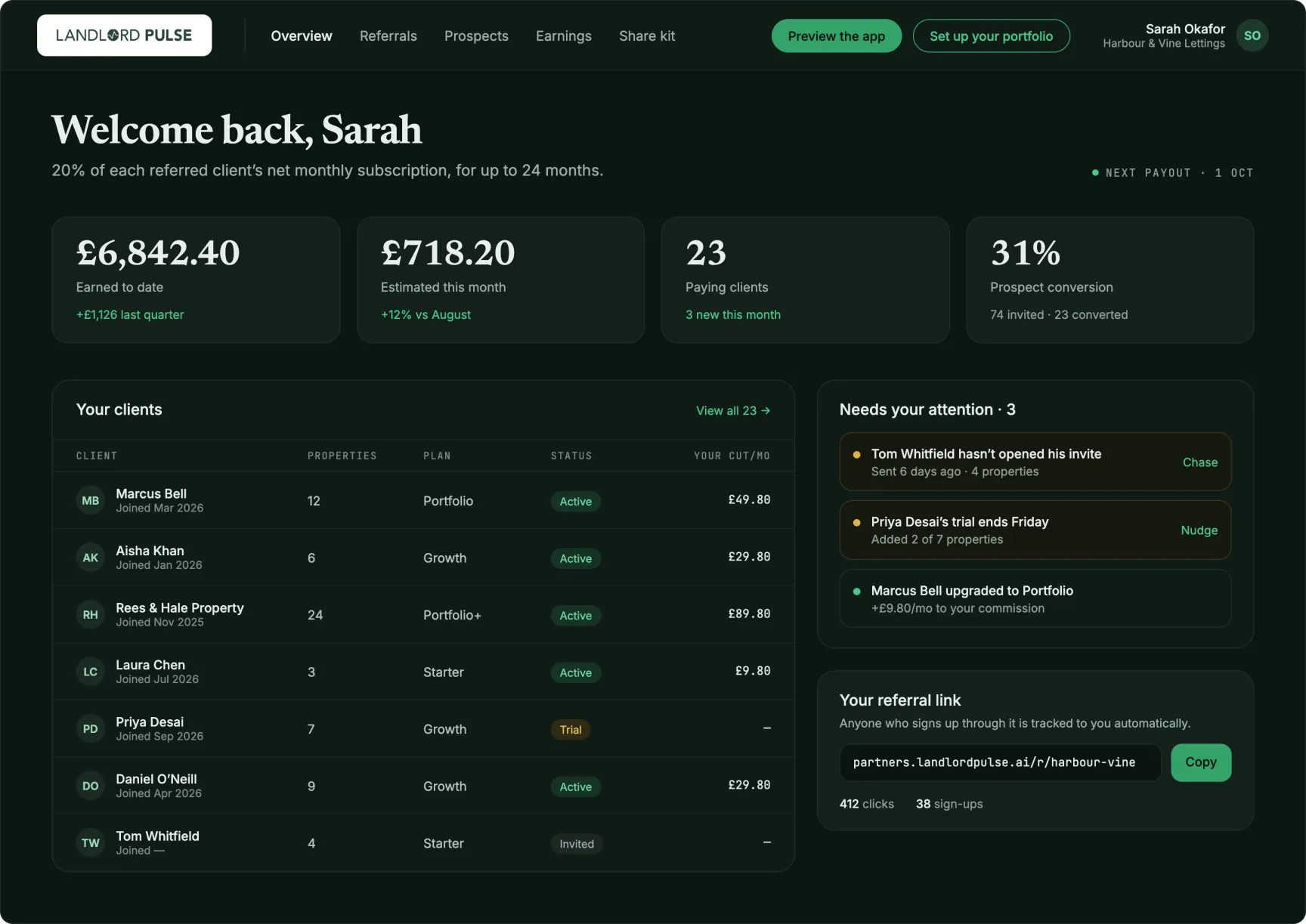
Task: Click Laura Chen's LC avatar
Action: (91, 672)
